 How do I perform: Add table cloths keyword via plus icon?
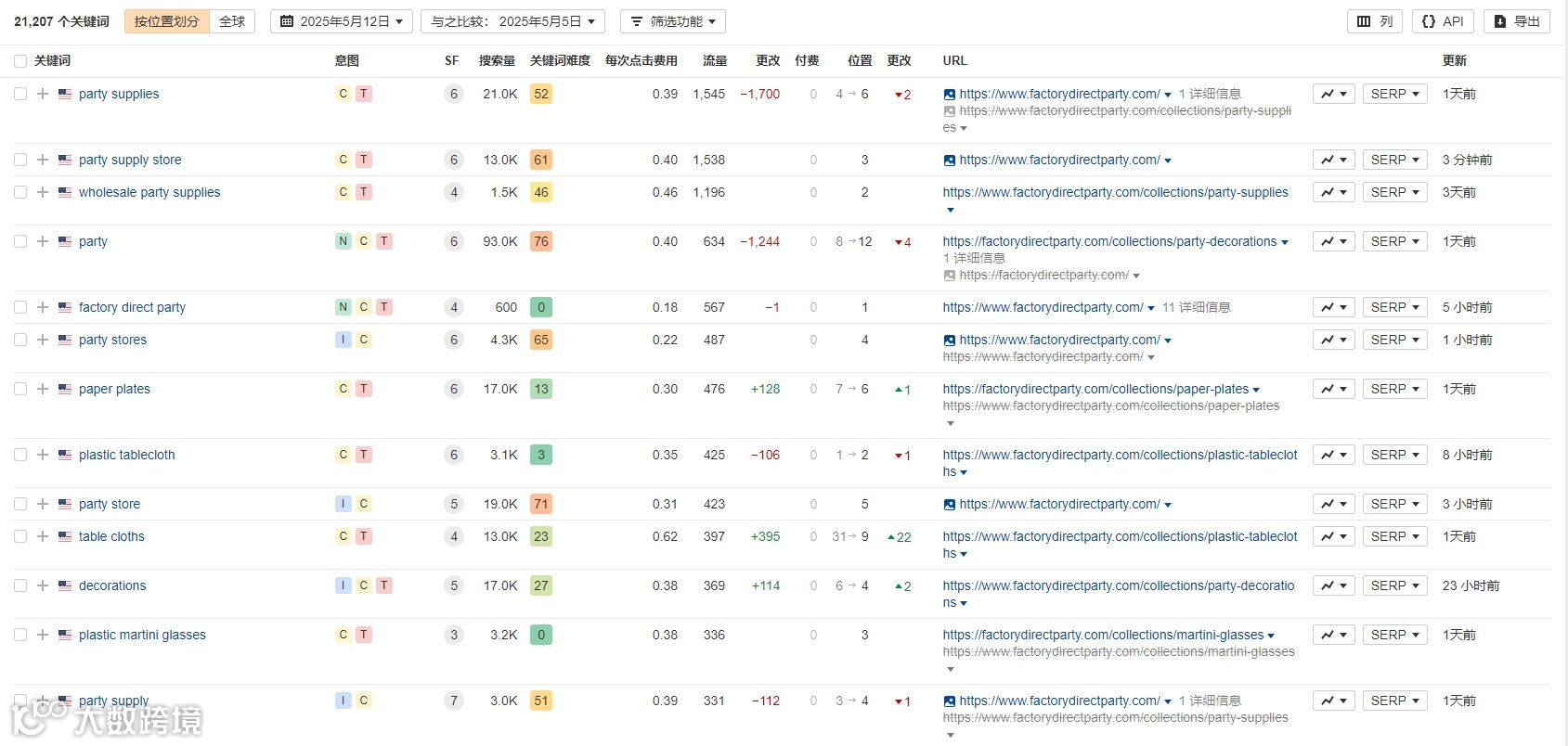pyautogui.click(x=43, y=536)
